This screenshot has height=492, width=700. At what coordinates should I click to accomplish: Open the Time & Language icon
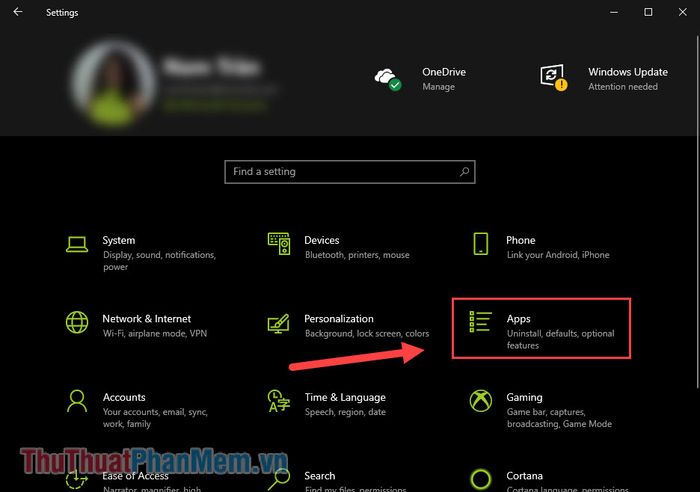tap(279, 401)
